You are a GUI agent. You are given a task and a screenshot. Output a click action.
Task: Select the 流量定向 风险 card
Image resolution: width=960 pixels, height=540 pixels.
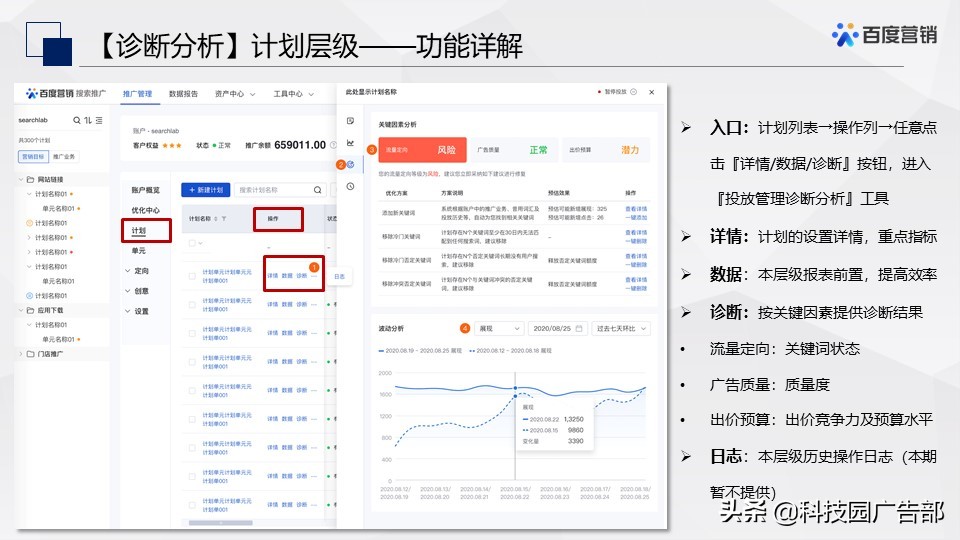(422, 150)
